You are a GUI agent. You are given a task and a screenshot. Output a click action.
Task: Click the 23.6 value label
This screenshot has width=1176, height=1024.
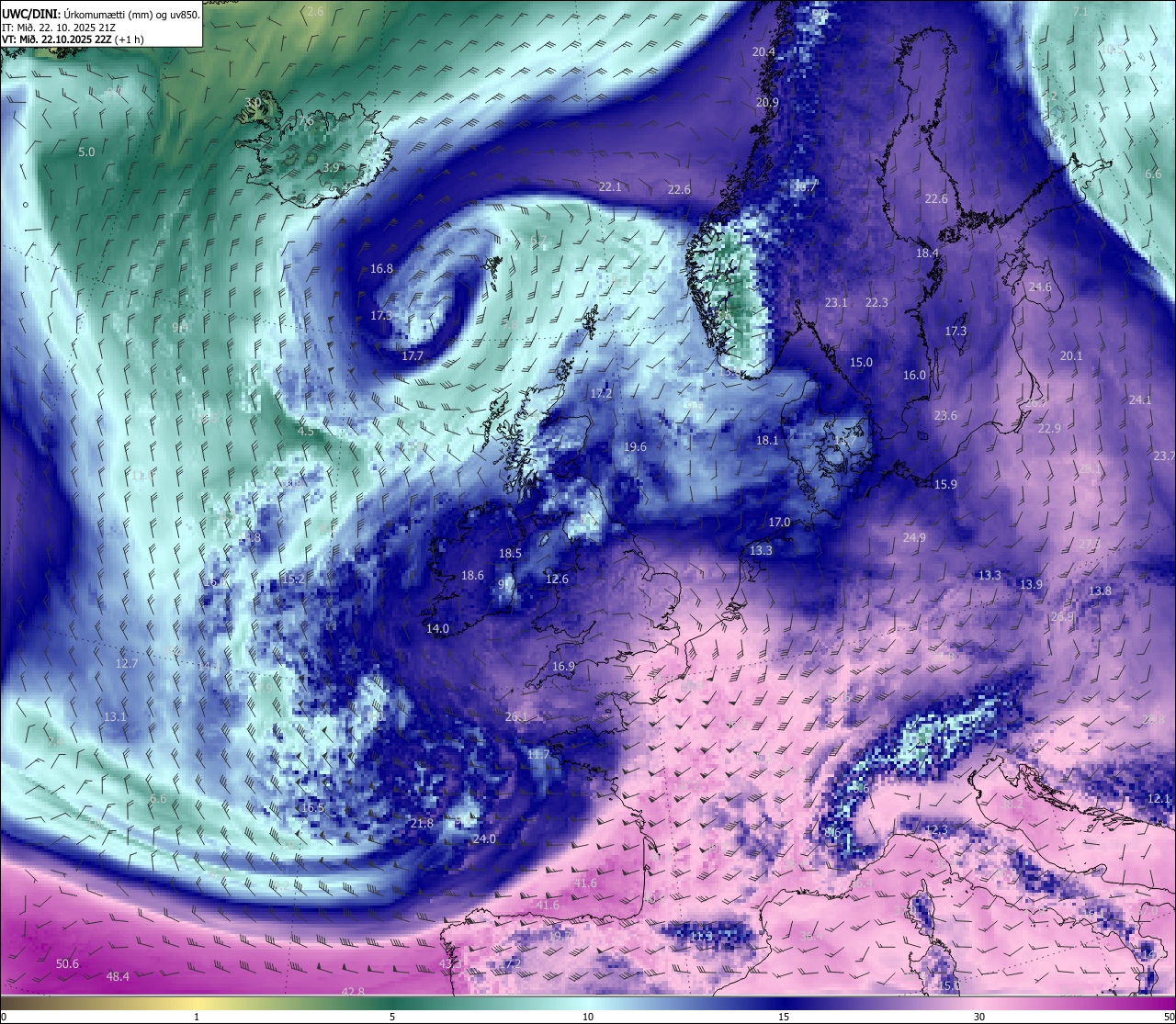pyautogui.click(x=945, y=415)
